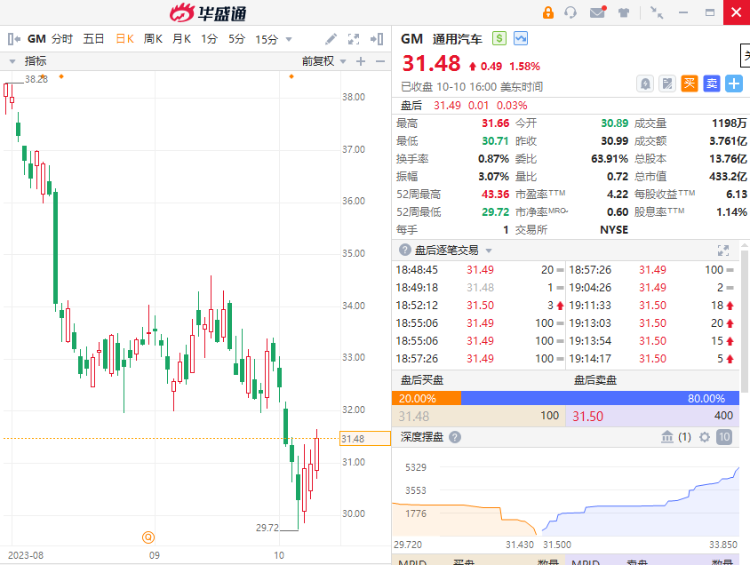Image resolution: width=750 pixels, height=565 pixels.
Task: Click the blue 卖 sell button
Action: [712, 84]
